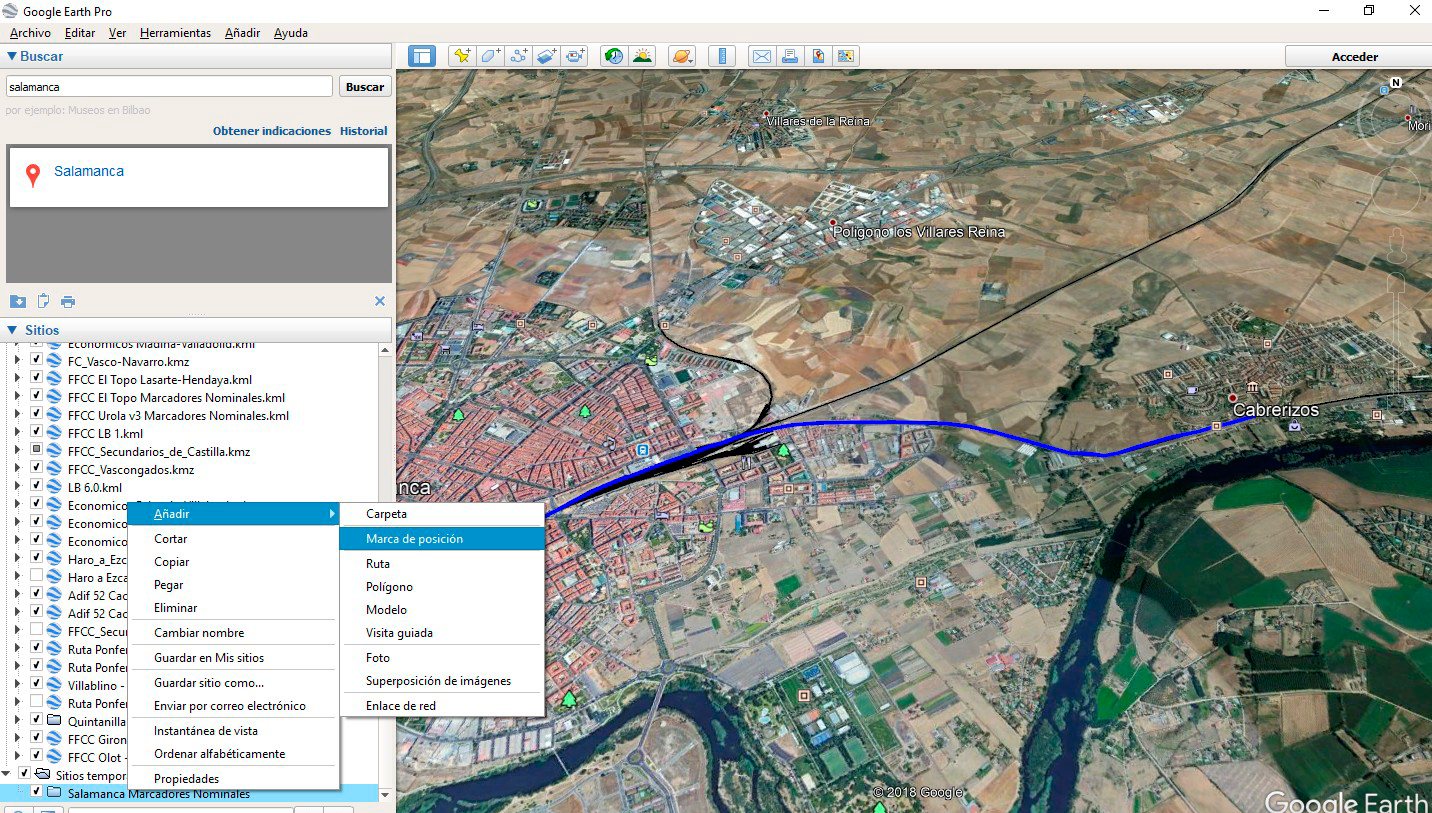Select Guardar sitio como... in context menu
The height and width of the screenshot is (813, 1432).
(234, 683)
